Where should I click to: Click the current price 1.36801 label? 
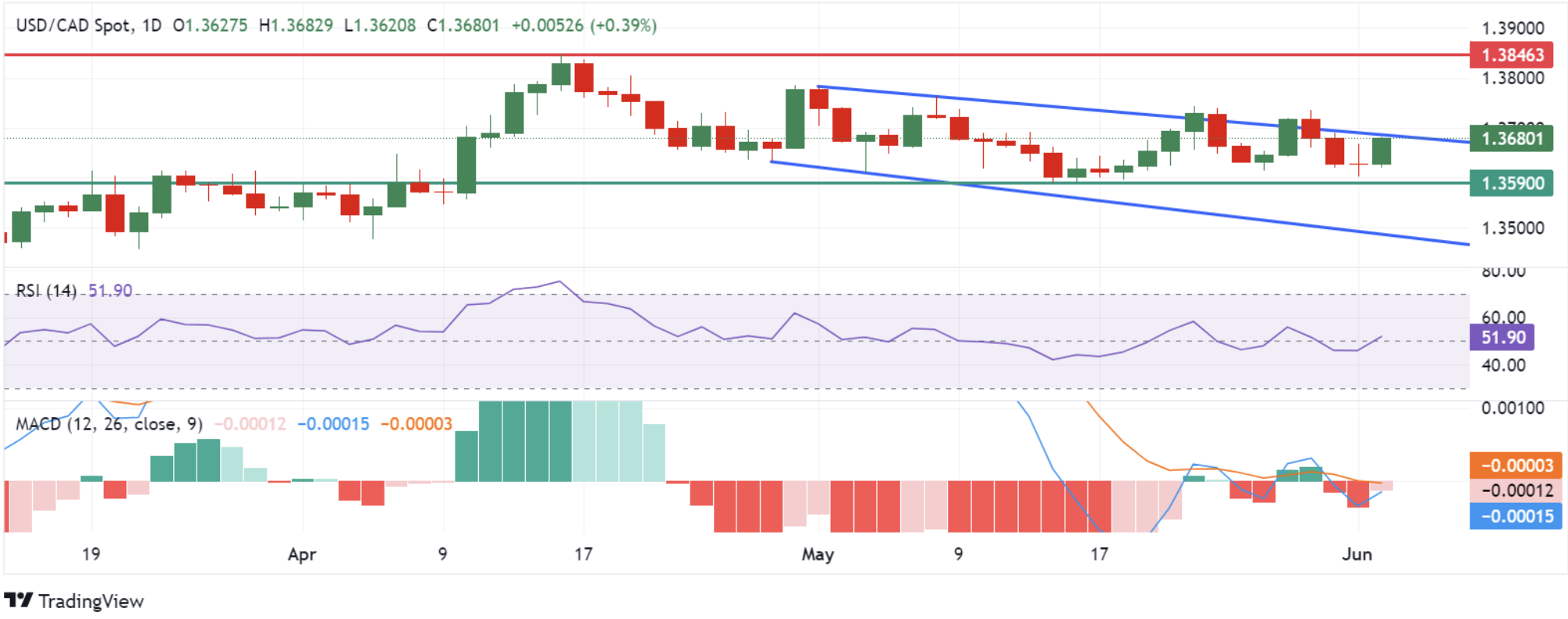(1512, 139)
